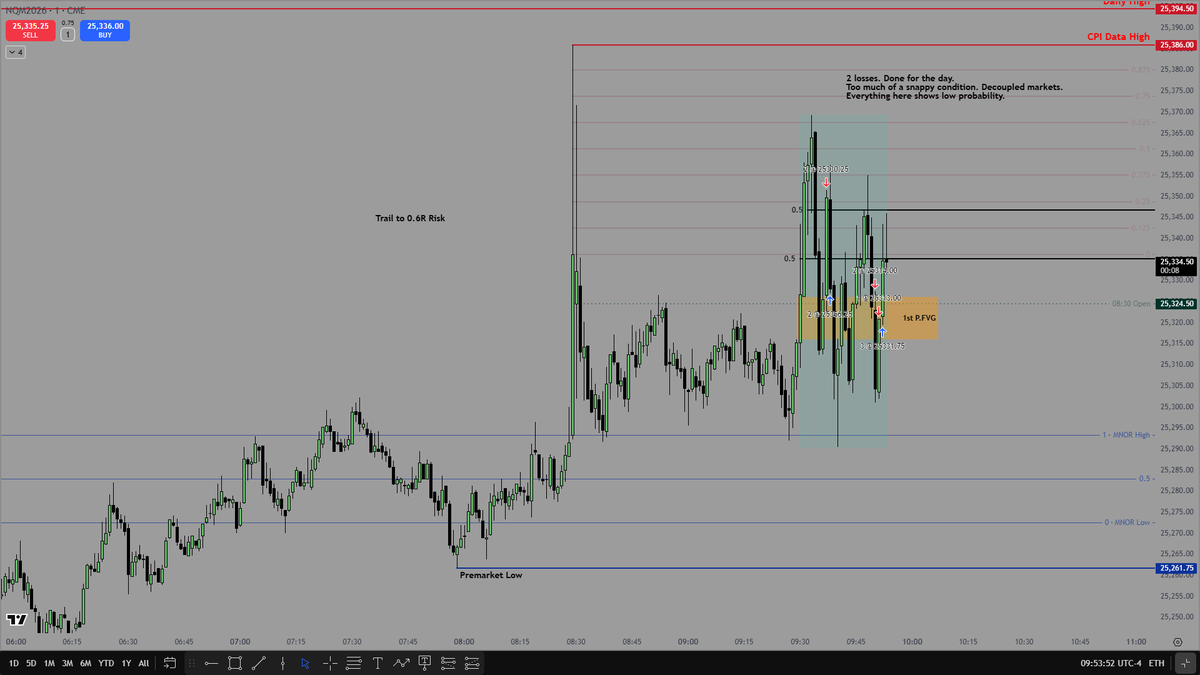Image resolution: width=1200 pixels, height=675 pixels.
Task: Click the clock showing 09:53:52 UTC-4
Action: pyautogui.click(x=1109, y=663)
